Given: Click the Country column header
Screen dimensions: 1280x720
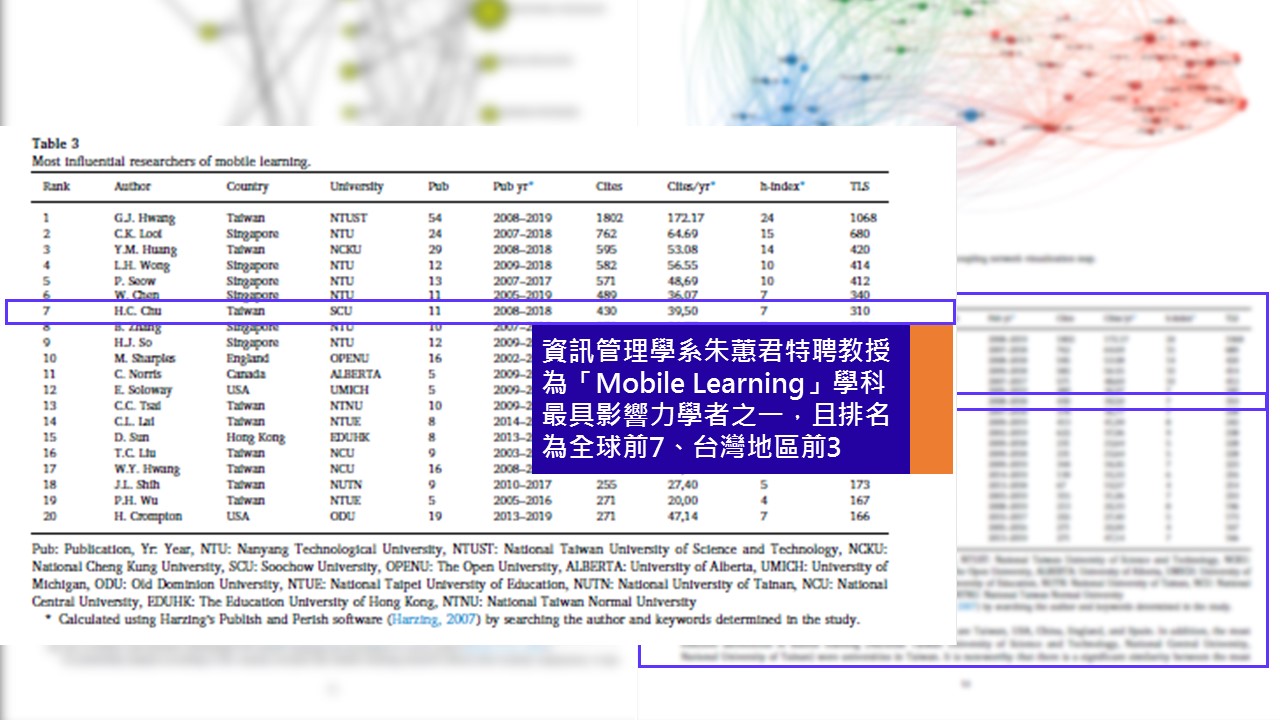Looking at the screenshot, I should click(x=247, y=187).
